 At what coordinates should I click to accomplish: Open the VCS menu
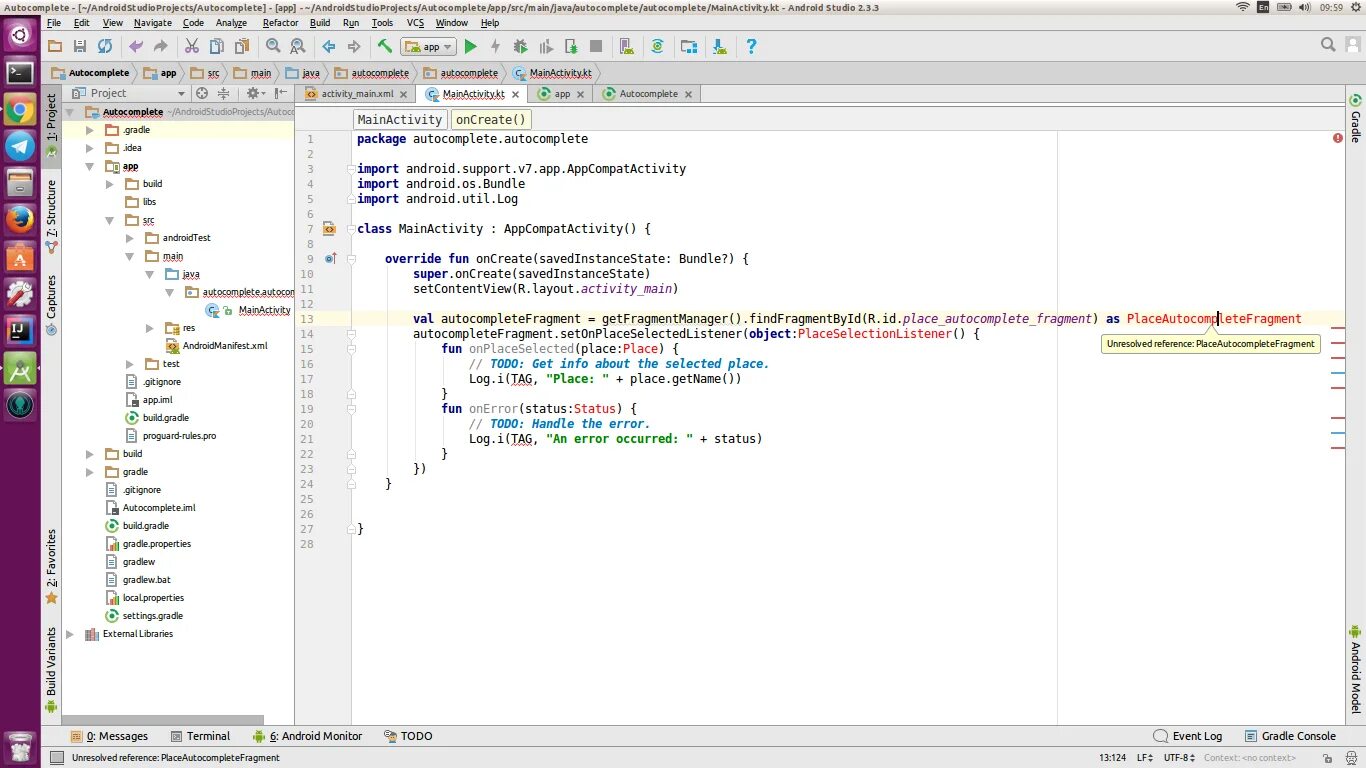click(x=415, y=22)
